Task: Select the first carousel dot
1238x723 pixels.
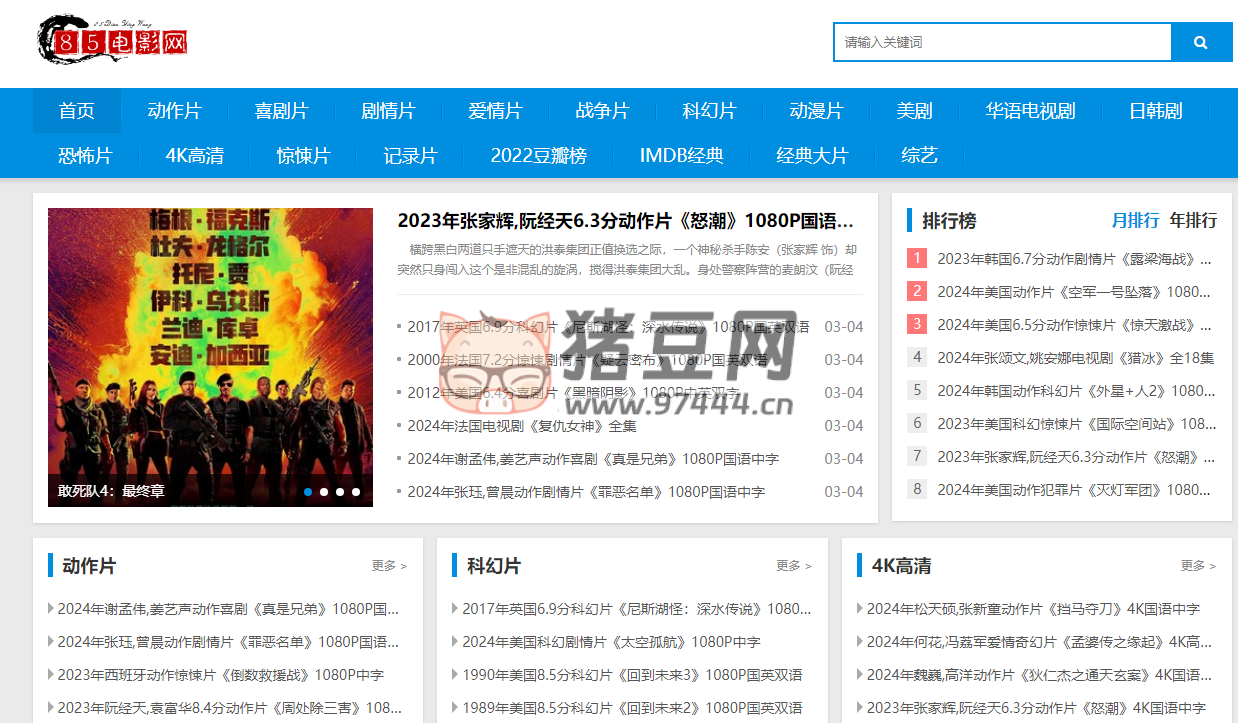Action: [308, 492]
